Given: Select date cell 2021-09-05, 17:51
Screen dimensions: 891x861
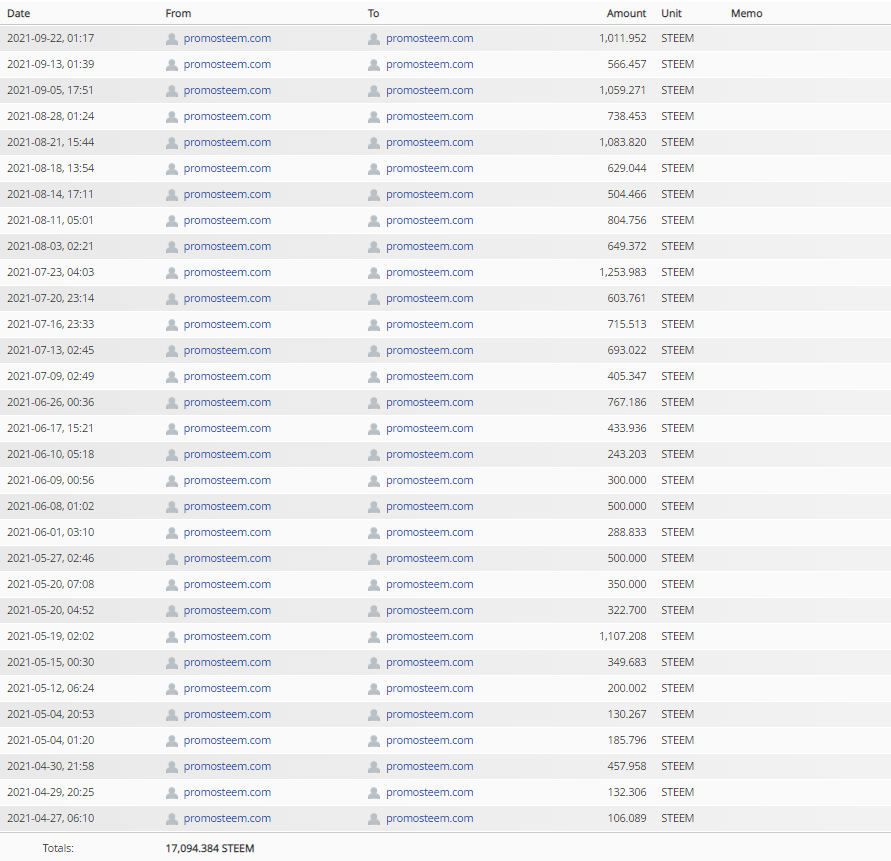Looking at the screenshot, I should pyautogui.click(x=51, y=90).
